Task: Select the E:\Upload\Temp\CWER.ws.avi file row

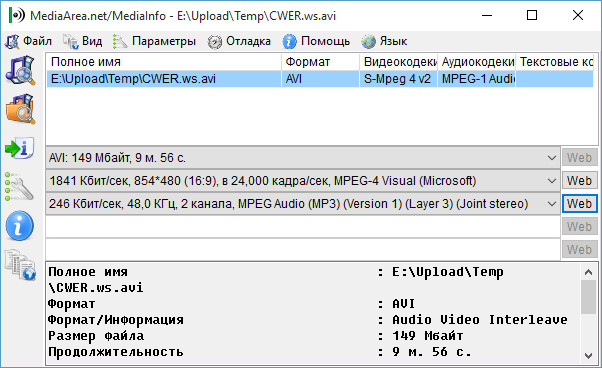Action: point(320,79)
